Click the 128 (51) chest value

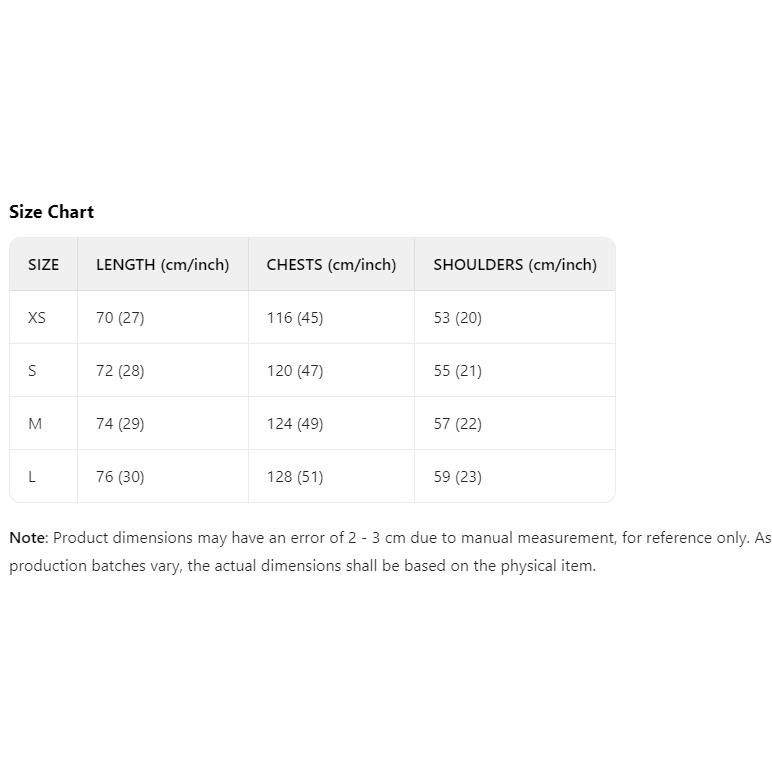point(295,477)
